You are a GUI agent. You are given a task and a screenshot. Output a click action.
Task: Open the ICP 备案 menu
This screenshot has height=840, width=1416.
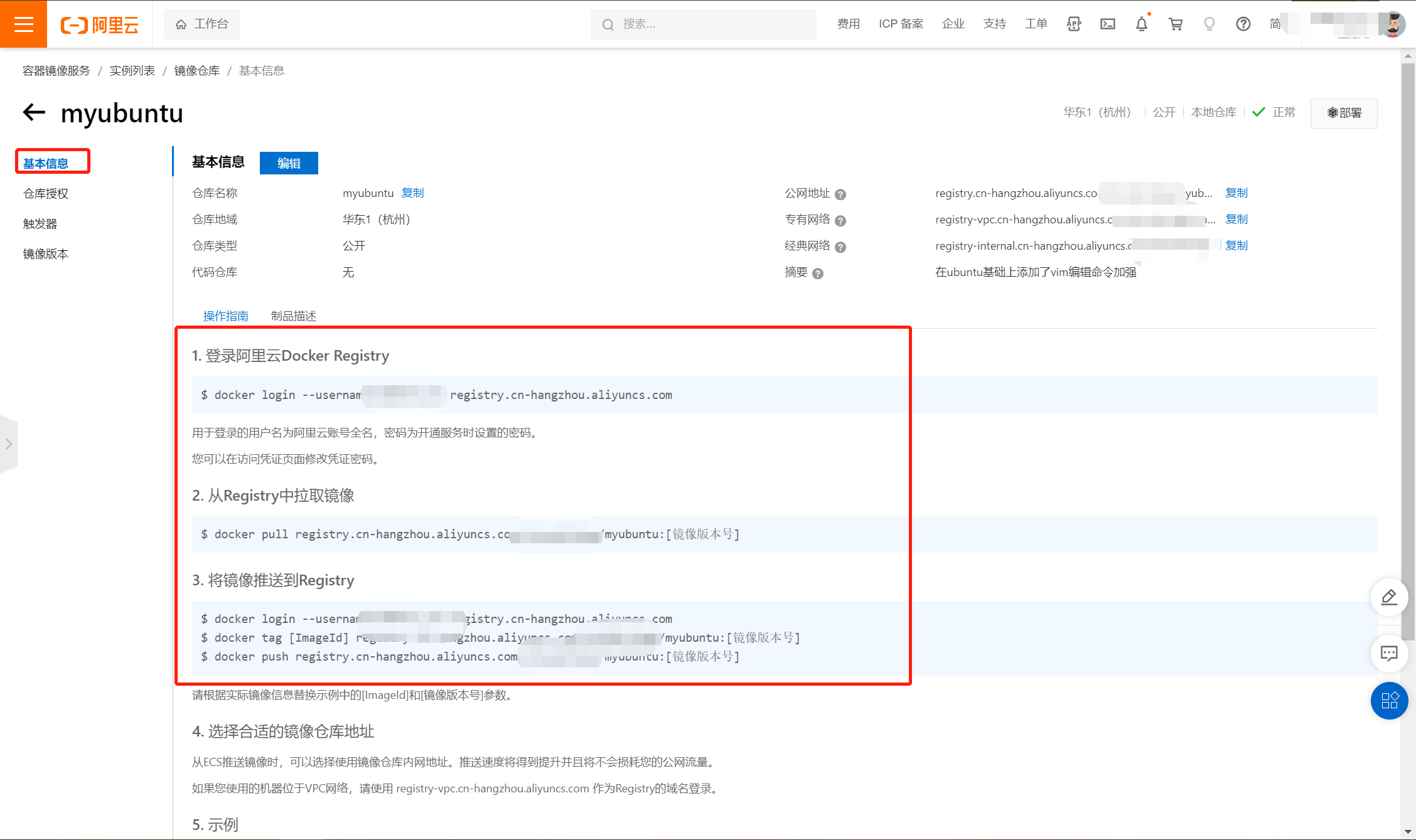click(x=901, y=24)
